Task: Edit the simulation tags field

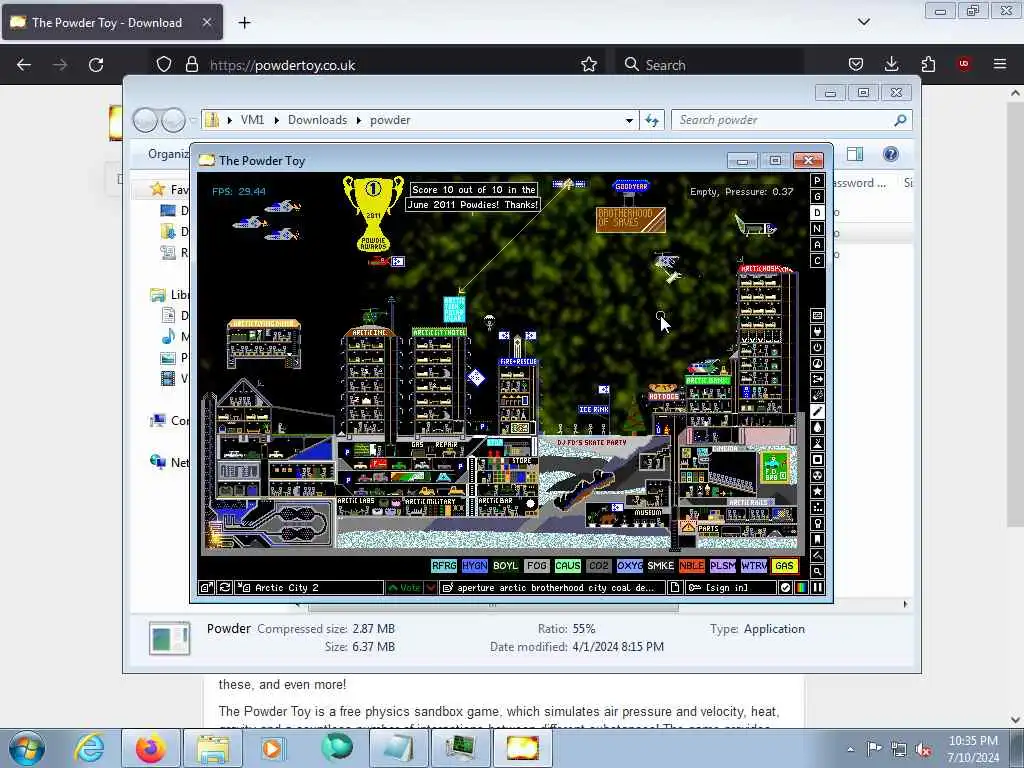Action: [x=552, y=588]
